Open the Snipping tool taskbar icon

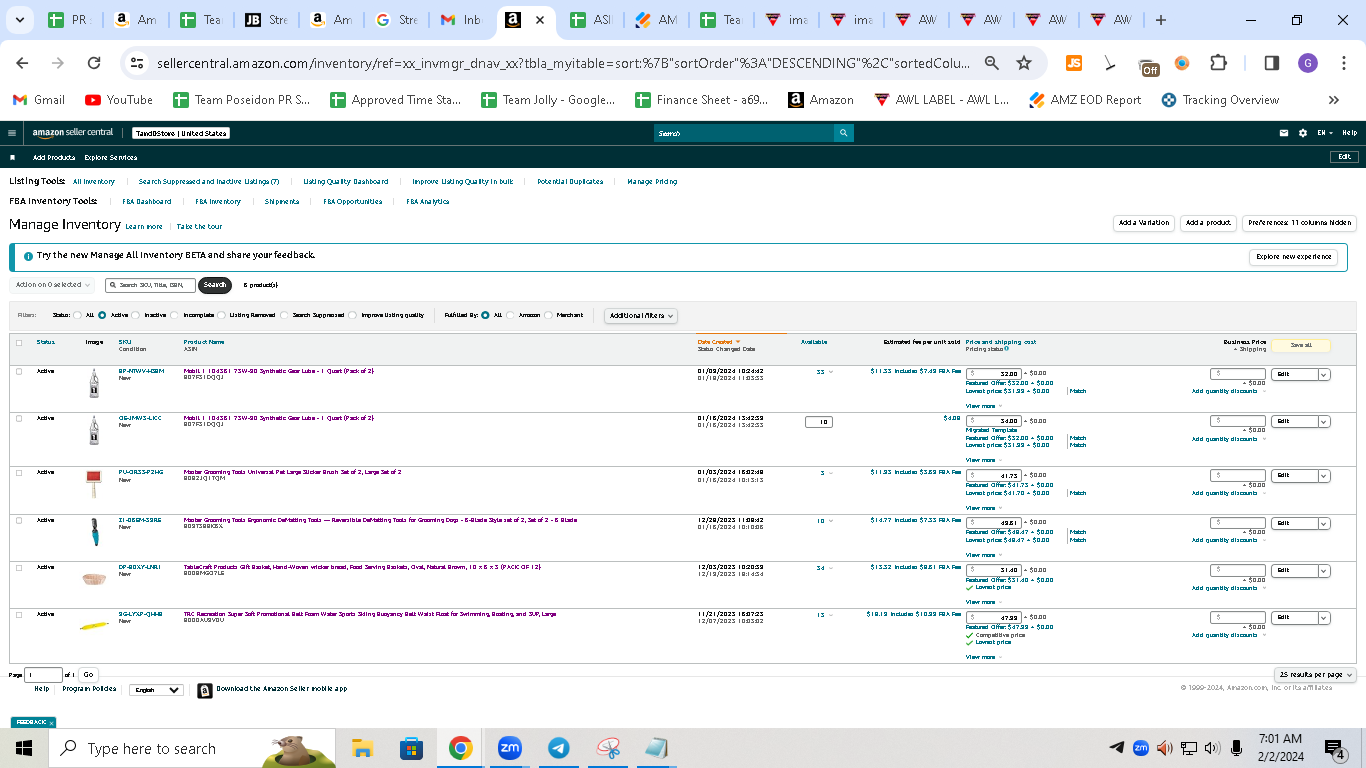pyautogui.click(x=608, y=748)
